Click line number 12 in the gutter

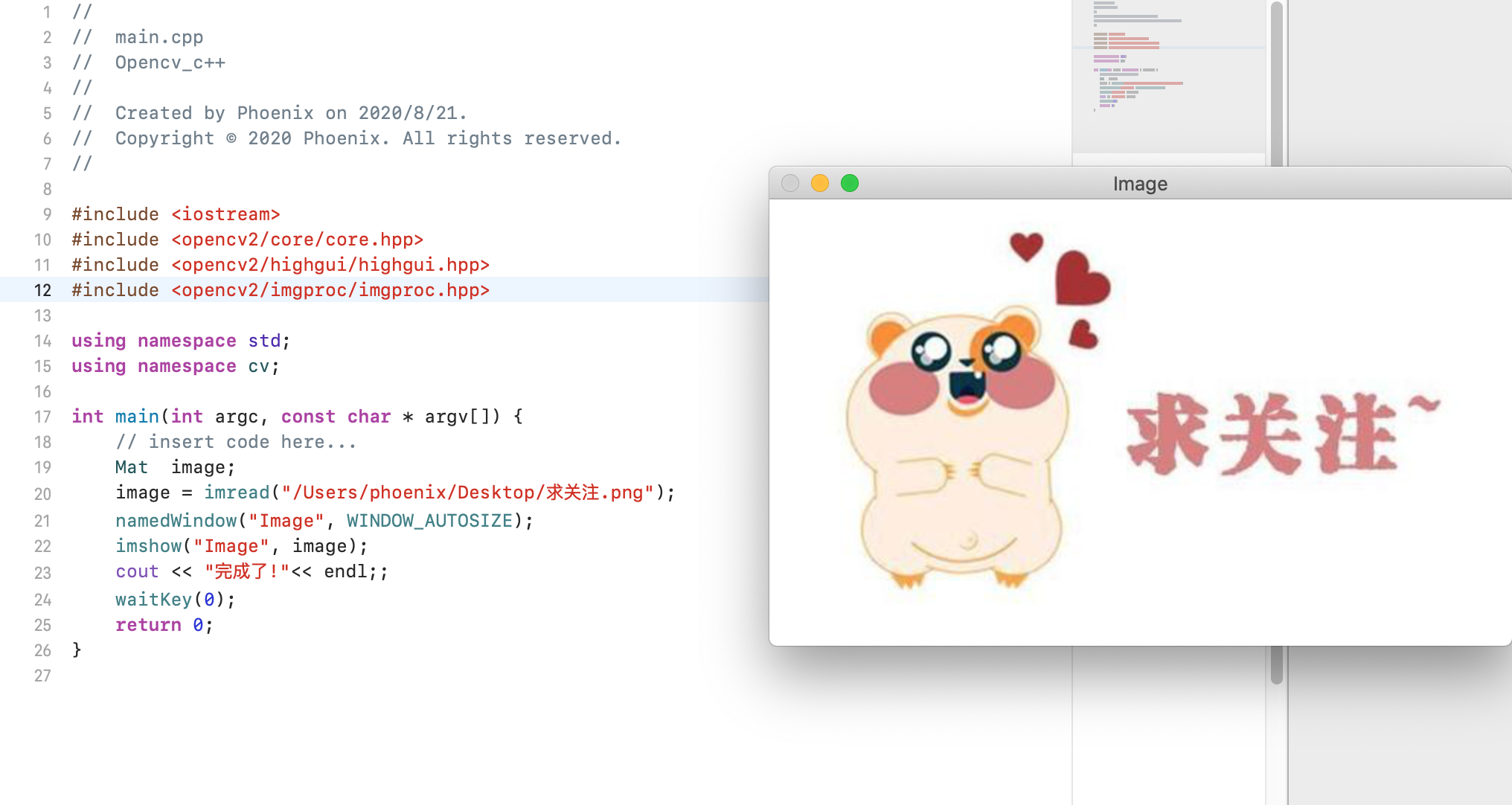(x=42, y=290)
